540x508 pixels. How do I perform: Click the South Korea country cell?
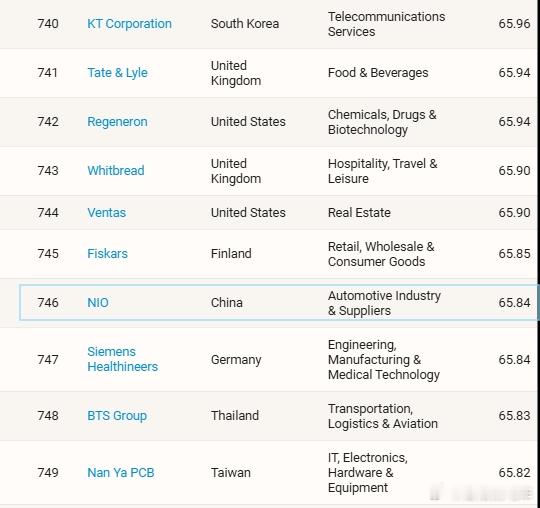pos(245,24)
